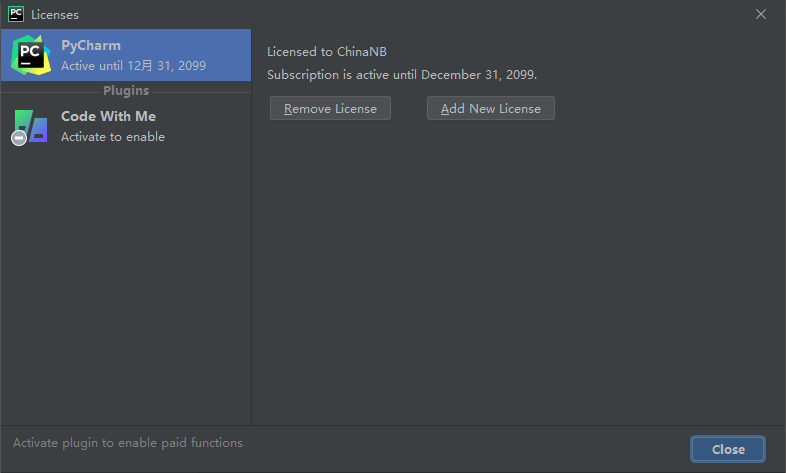This screenshot has height=473, width=786.
Task: Click empty space below the license buttons
Action: (516, 271)
